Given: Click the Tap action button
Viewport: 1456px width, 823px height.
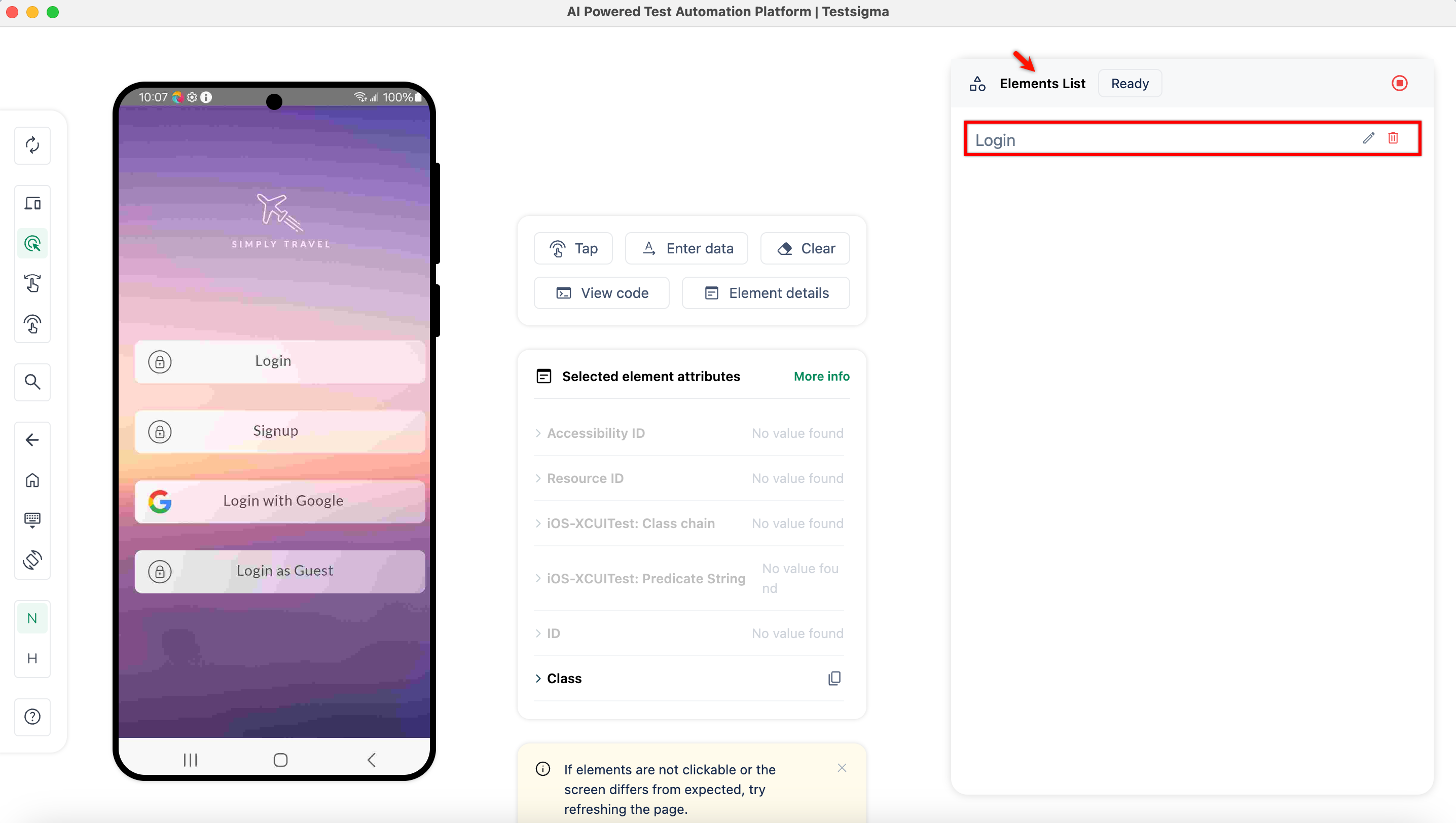Looking at the screenshot, I should [573, 248].
